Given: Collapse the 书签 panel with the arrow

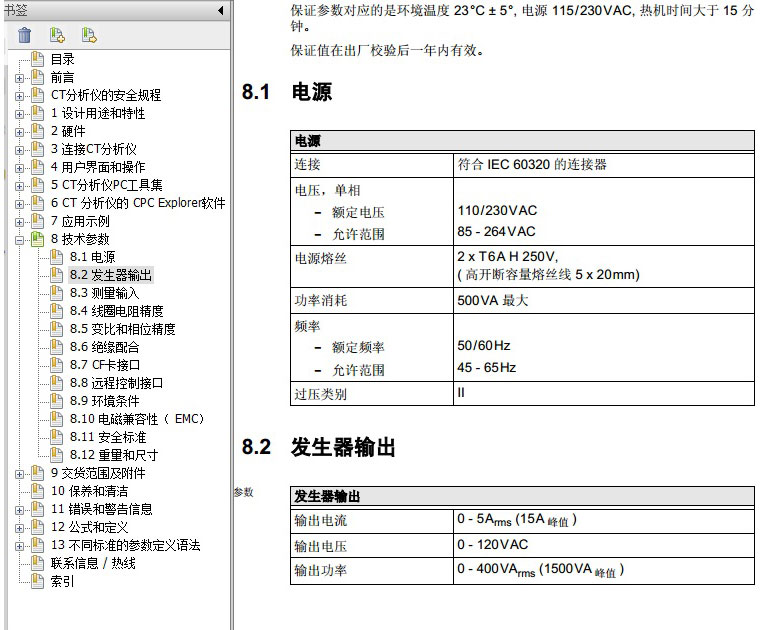Looking at the screenshot, I should point(221,10).
